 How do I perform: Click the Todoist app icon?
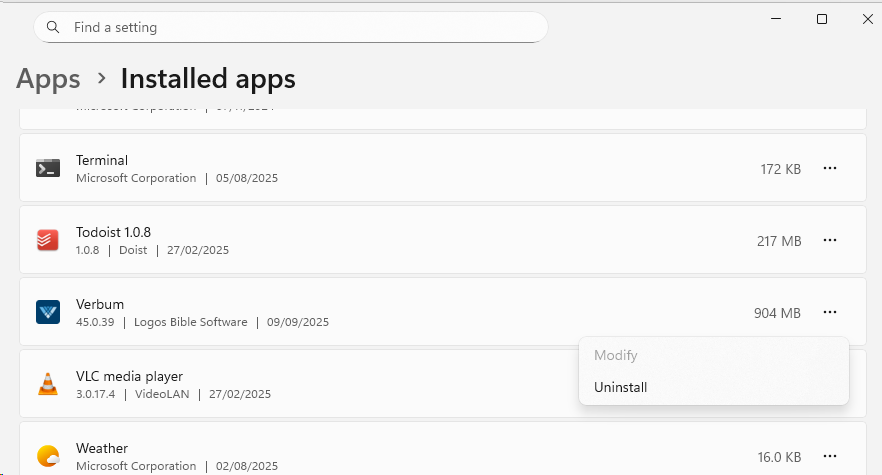tap(48, 240)
